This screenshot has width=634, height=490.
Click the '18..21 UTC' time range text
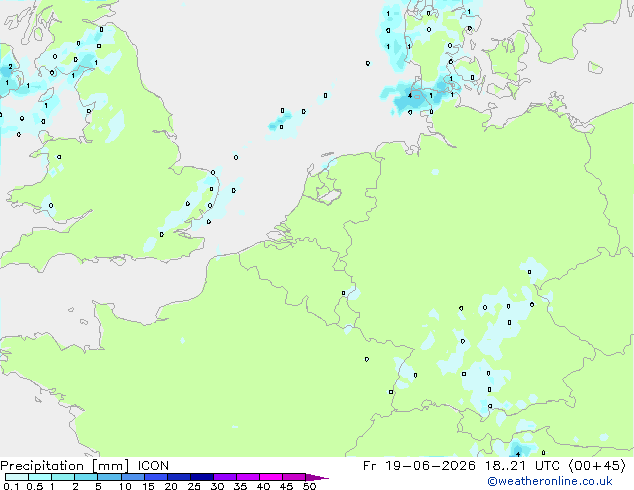(523, 466)
